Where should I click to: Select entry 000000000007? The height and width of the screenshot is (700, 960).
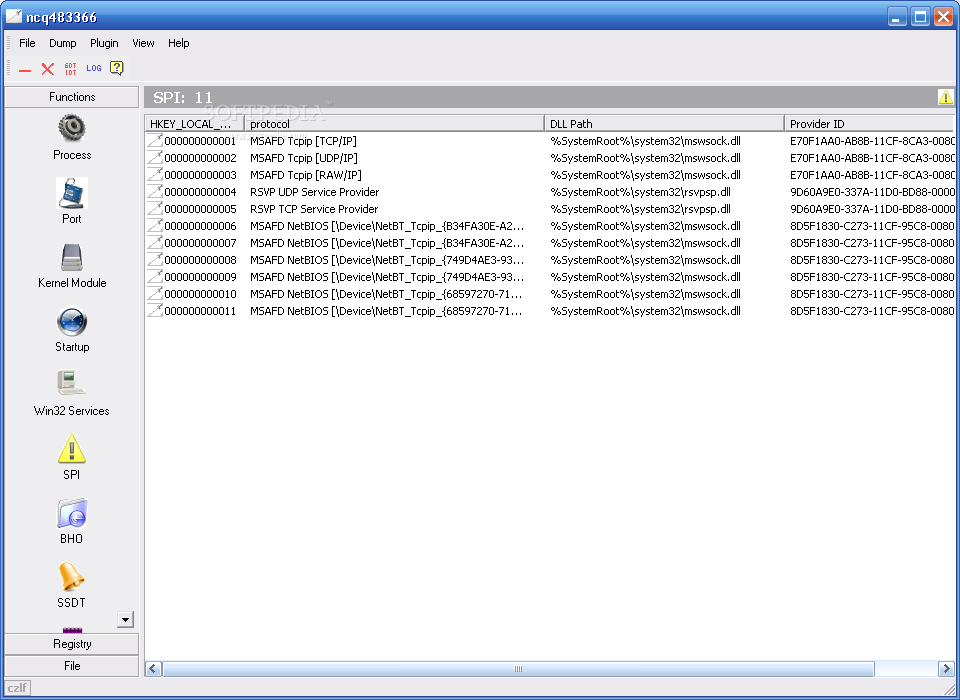pos(550,243)
